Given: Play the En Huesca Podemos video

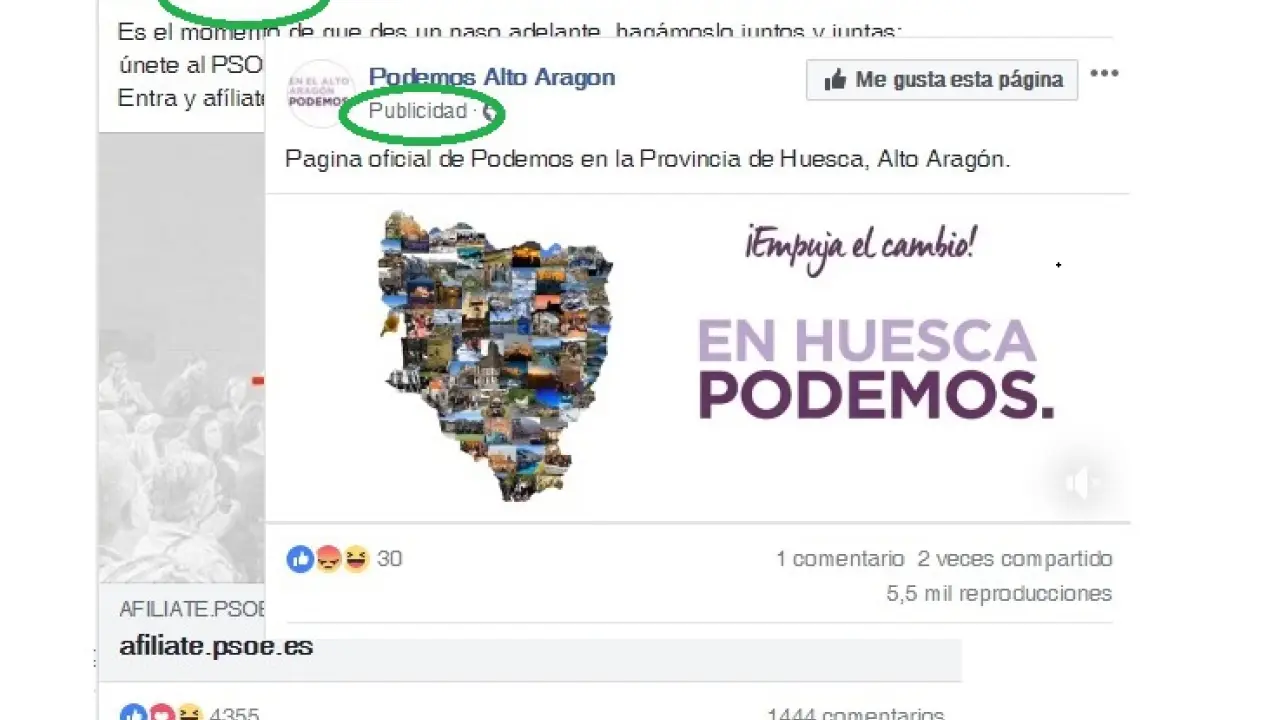Looking at the screenshot, I should coord(698,358).
